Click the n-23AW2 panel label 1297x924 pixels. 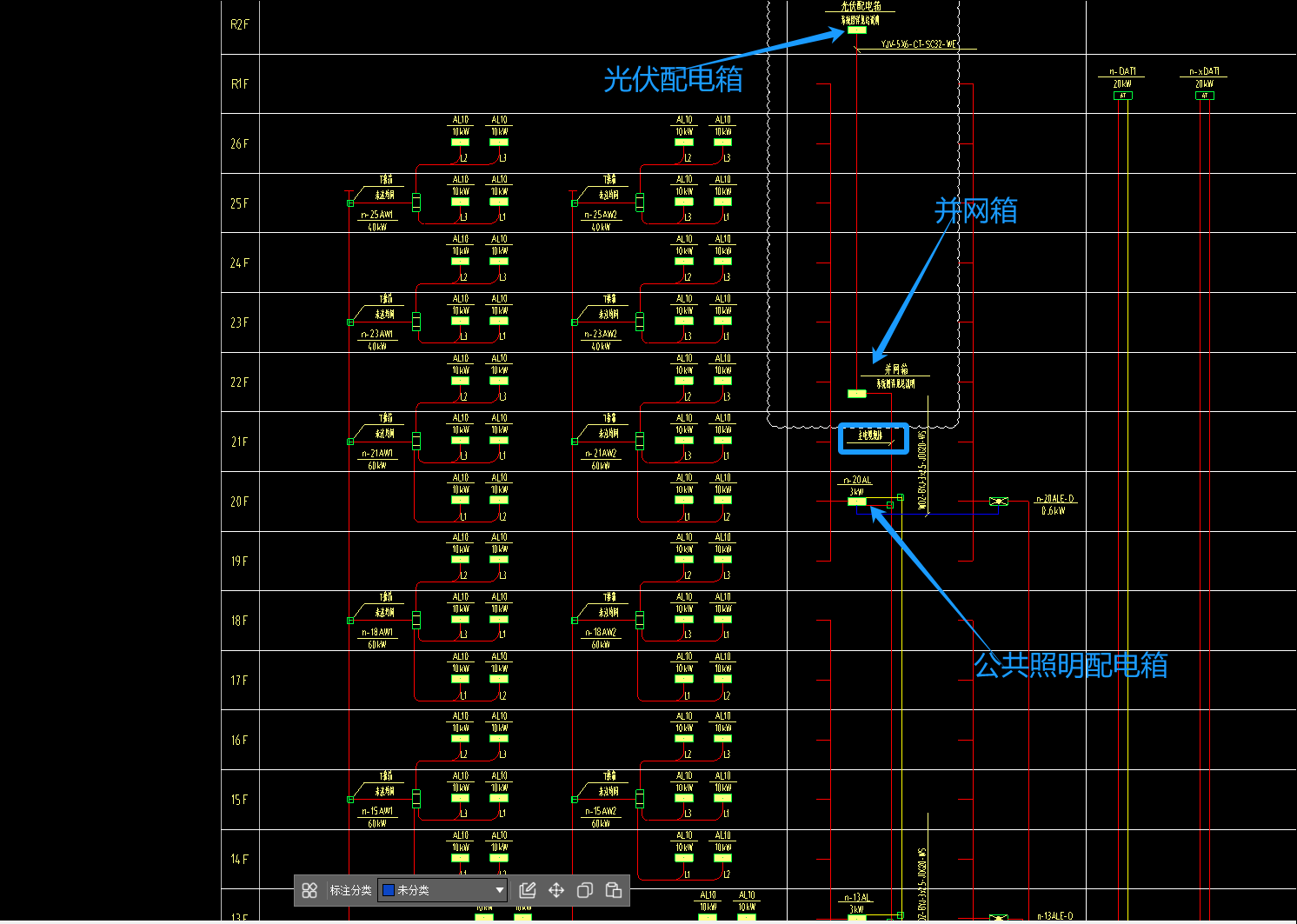point(601,334)
